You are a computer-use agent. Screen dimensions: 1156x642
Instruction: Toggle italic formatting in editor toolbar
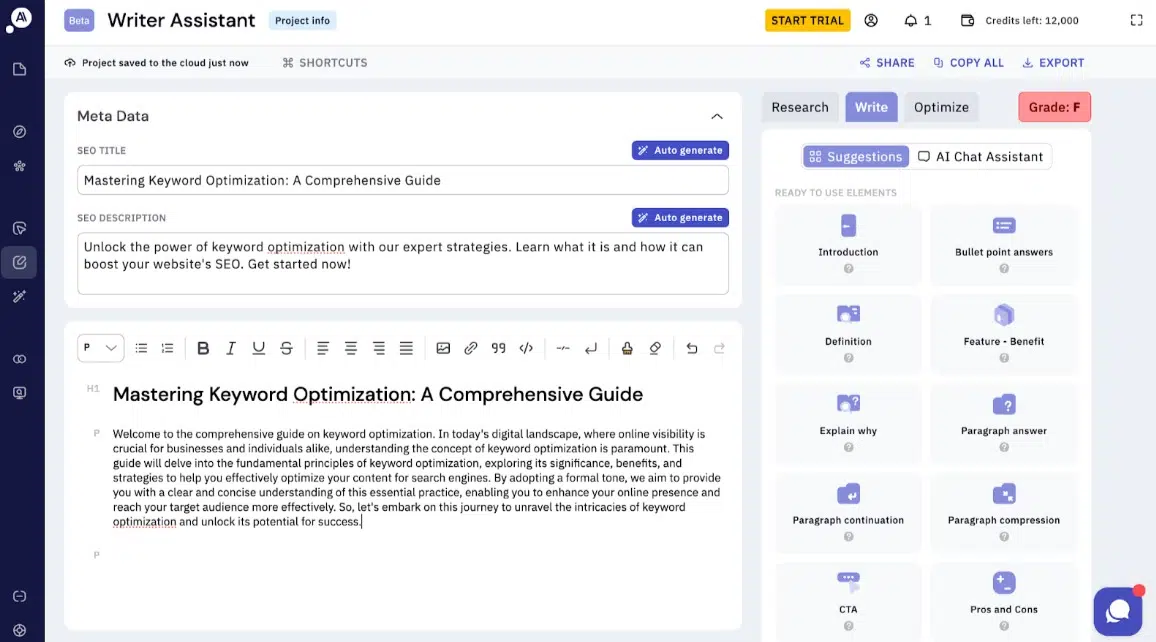tap(231, 348)
